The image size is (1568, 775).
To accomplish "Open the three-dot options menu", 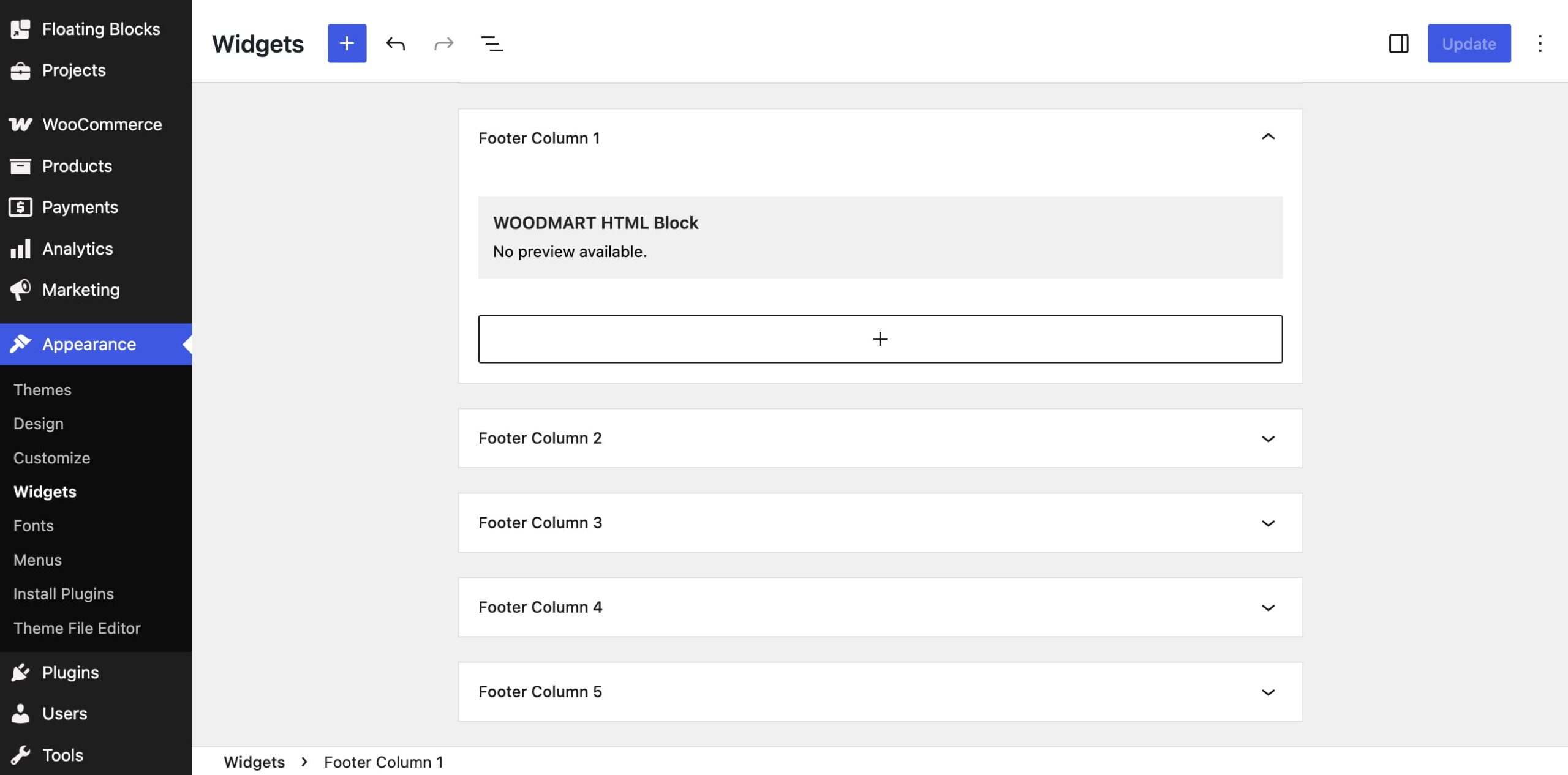I will (x=1539, y=43).
